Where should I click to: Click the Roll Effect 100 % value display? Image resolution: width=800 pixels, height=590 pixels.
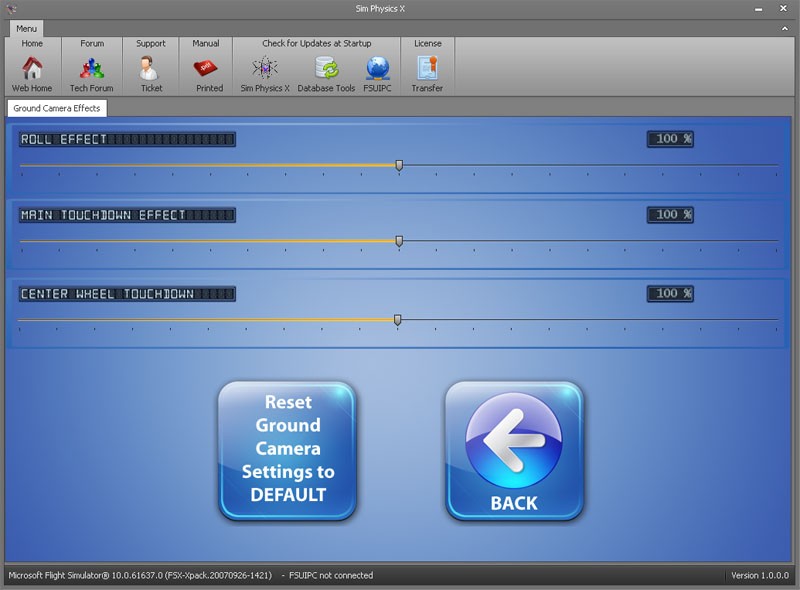670,139
